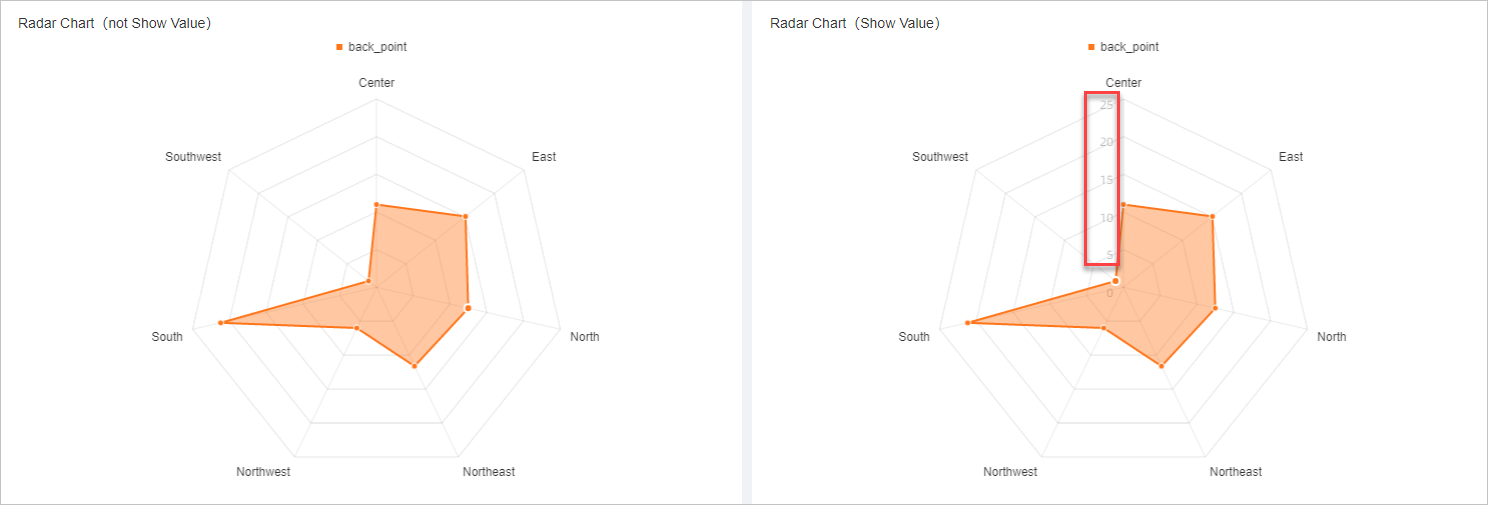The image size is (1488, 505).
Task: Click orange legend square in right chart
Action: (x=1092, y=47)
